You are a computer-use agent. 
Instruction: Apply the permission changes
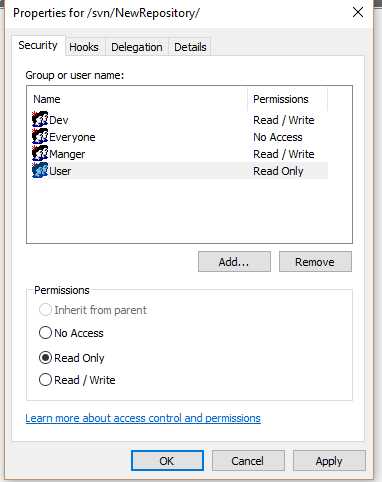(329, 461)
